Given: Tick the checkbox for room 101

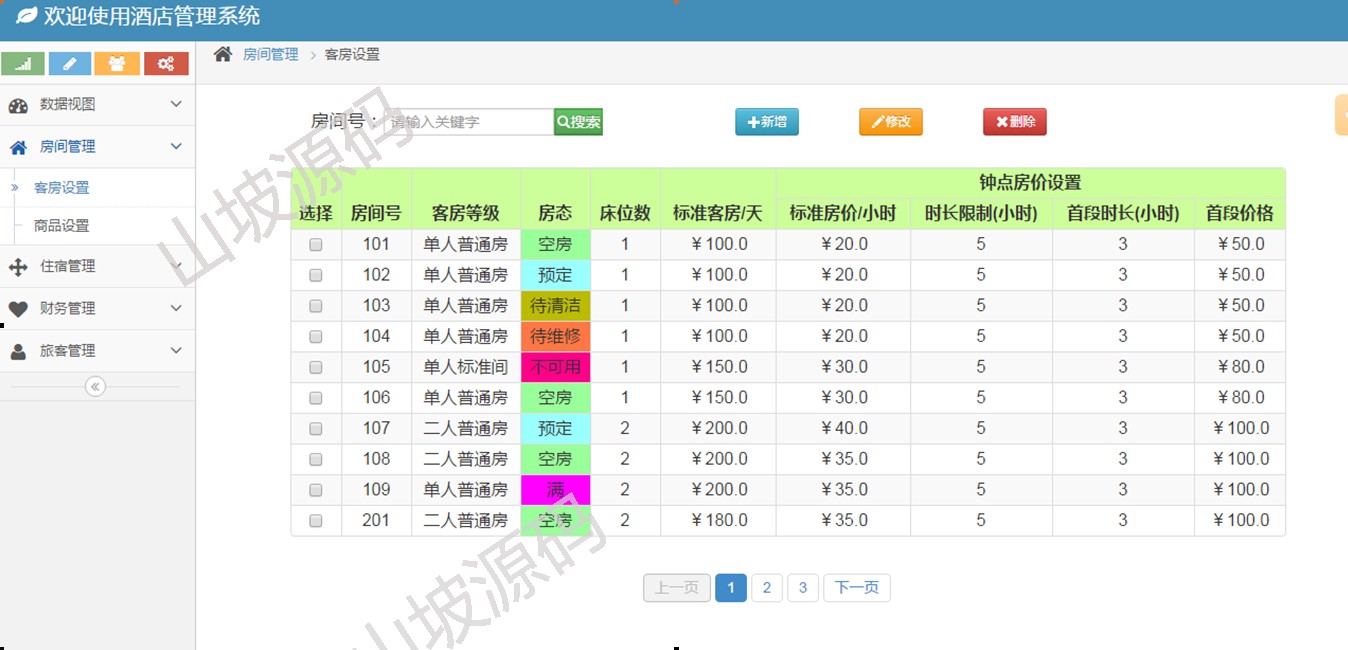Looking at the screenshot, I should tap(316, 245).
